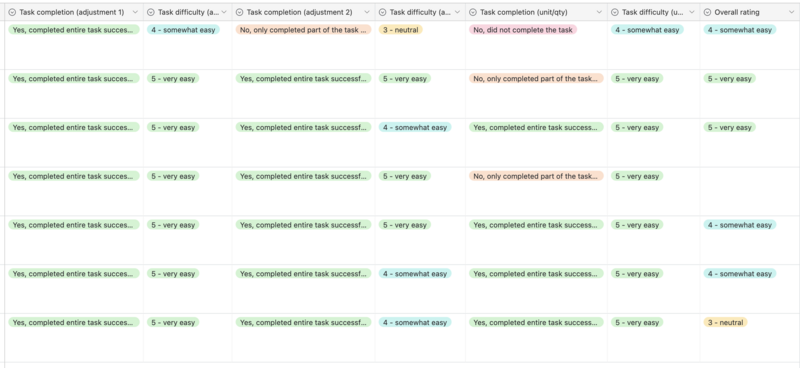
Task: Click "3 - neutral" difficulty pill beside adjustment 2 column
Action: pos(401,30)
